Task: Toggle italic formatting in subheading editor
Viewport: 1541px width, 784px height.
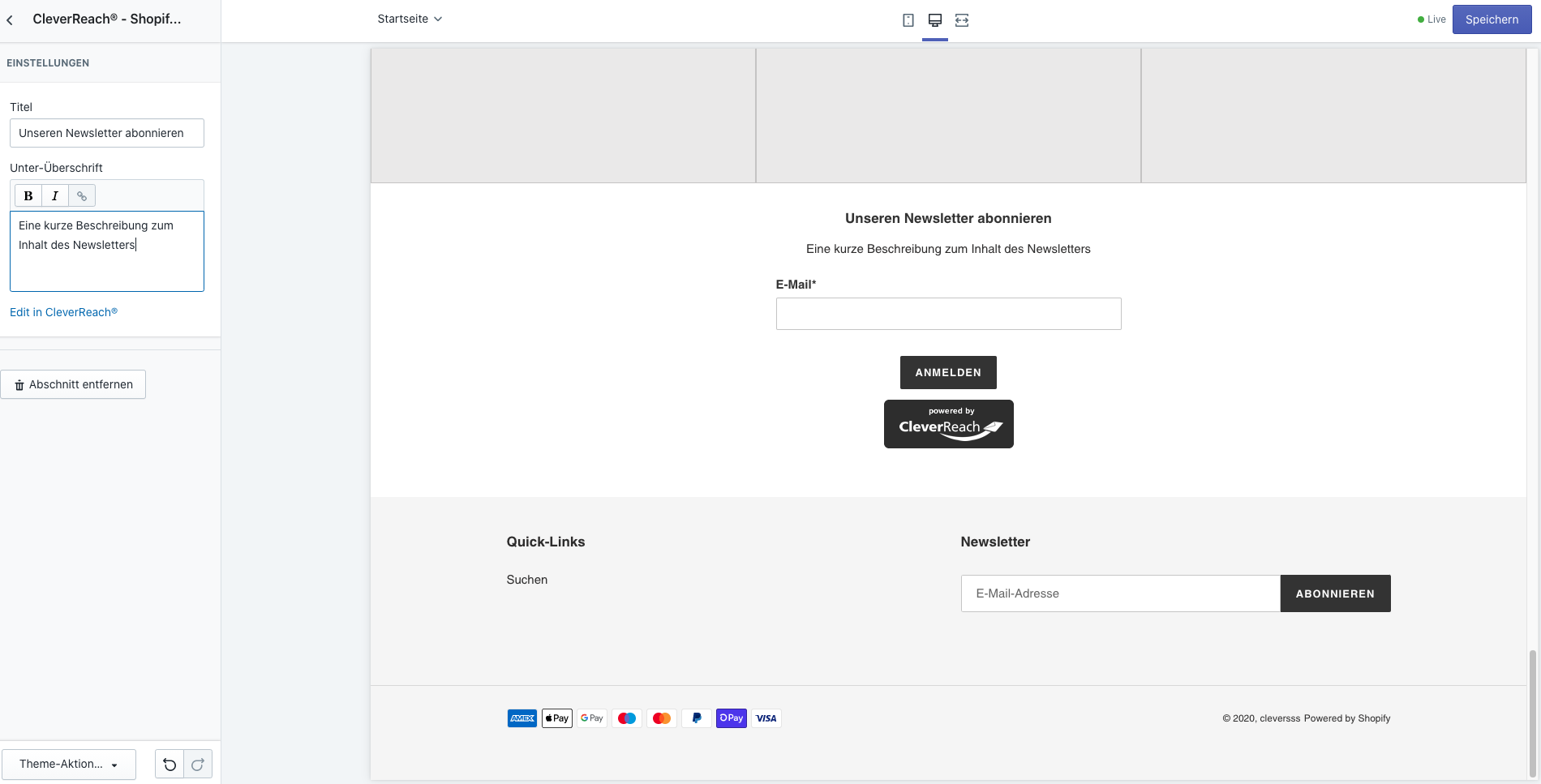Action: [55, 195]
